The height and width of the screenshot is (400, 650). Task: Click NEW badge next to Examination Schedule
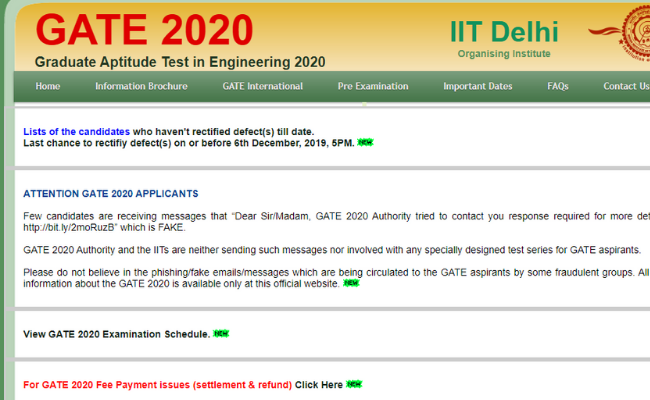pyautogui.click(x=221, y=334)
